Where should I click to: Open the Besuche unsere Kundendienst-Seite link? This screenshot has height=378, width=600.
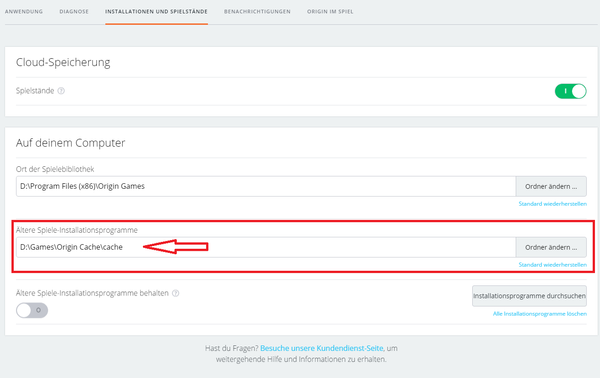click(321, 348)
